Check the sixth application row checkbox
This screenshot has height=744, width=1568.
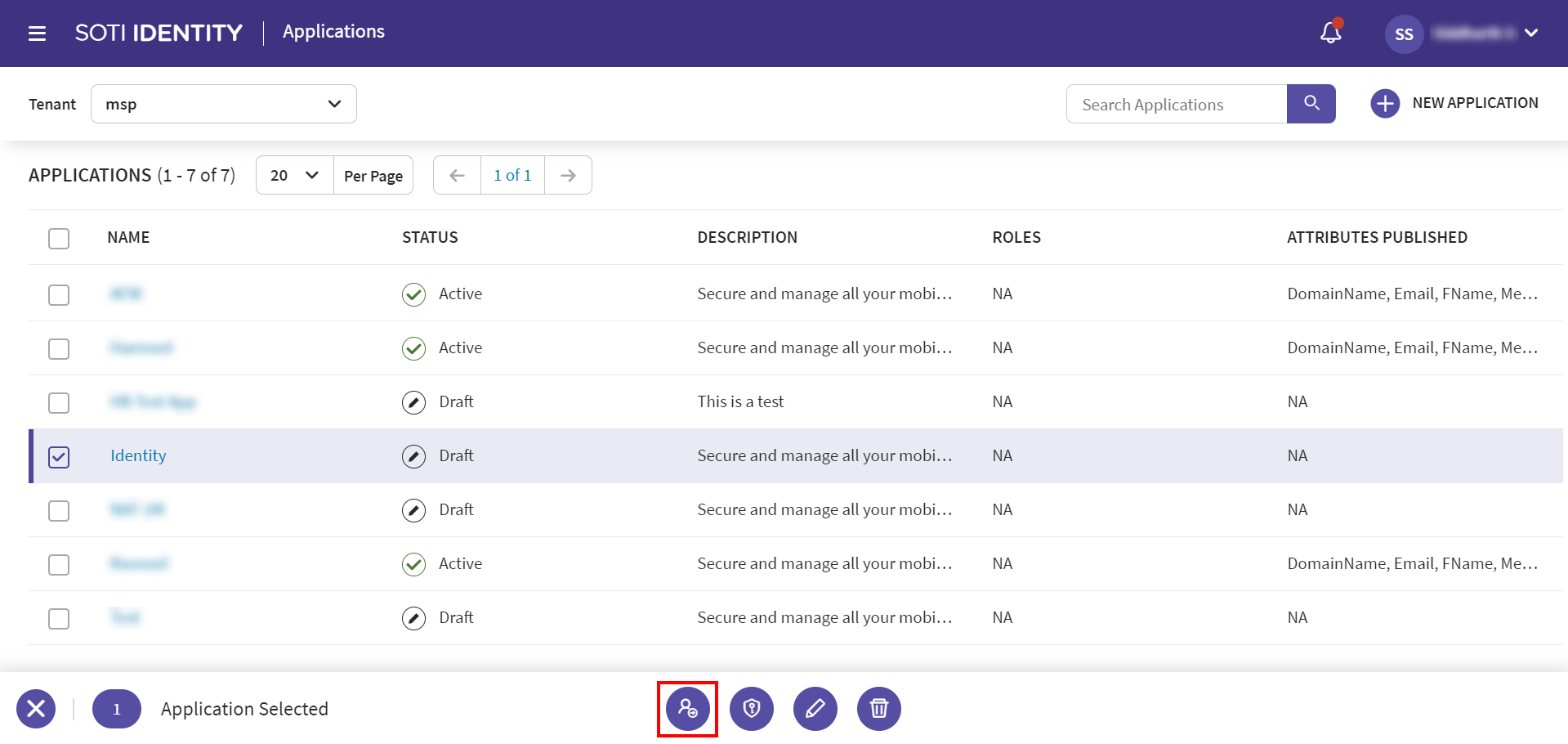[x=59, y=564]
